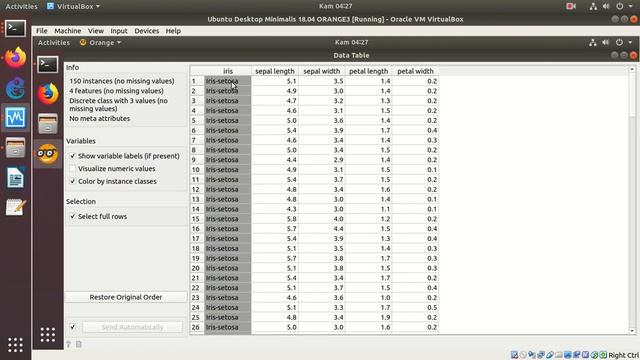The width and height of the screenshot is (640, 360).
Task: Click Activities in the guest top bar
Action: pos(53,42)
